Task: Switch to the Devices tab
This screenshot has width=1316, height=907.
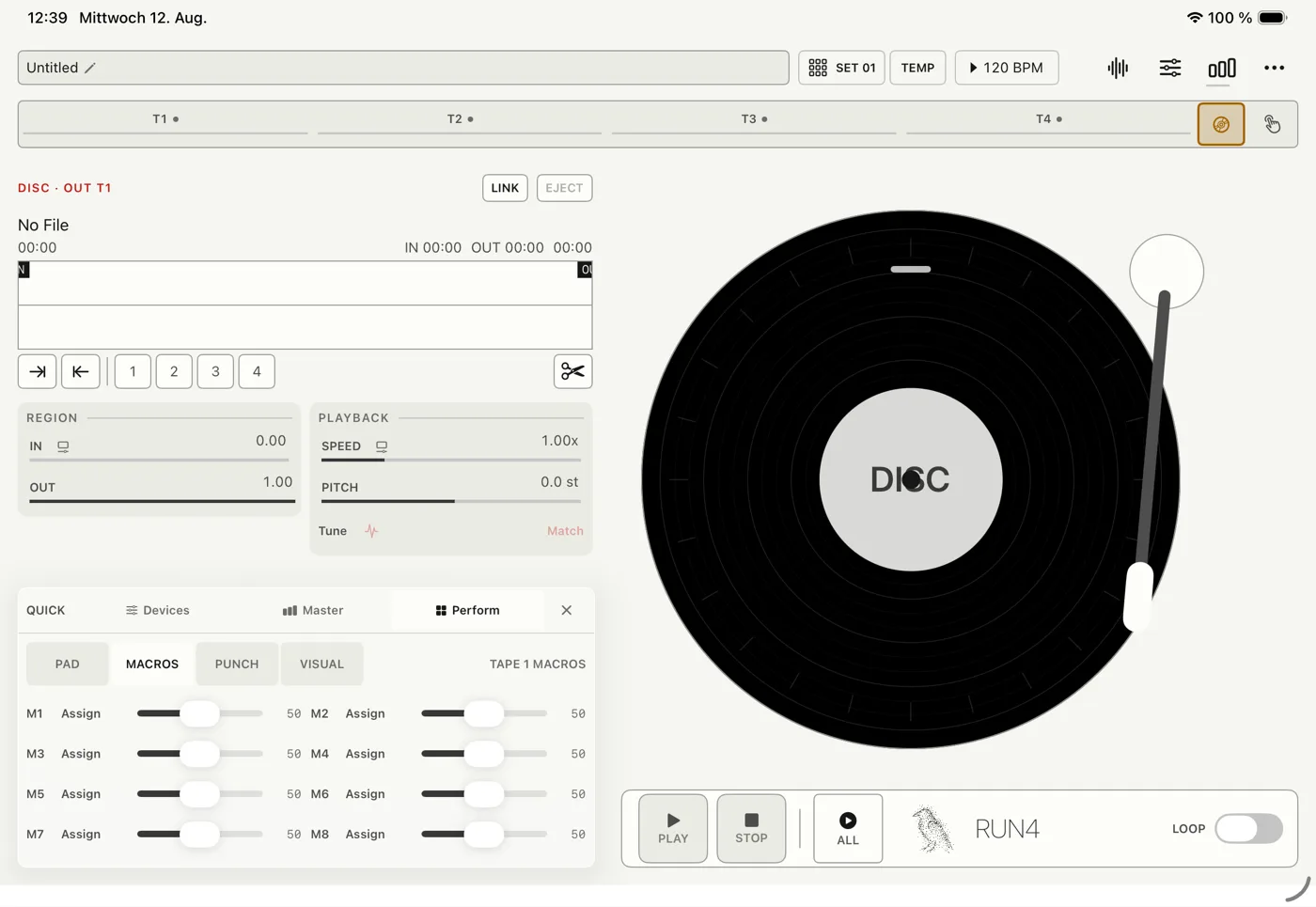Action: [x=158, y=610]
